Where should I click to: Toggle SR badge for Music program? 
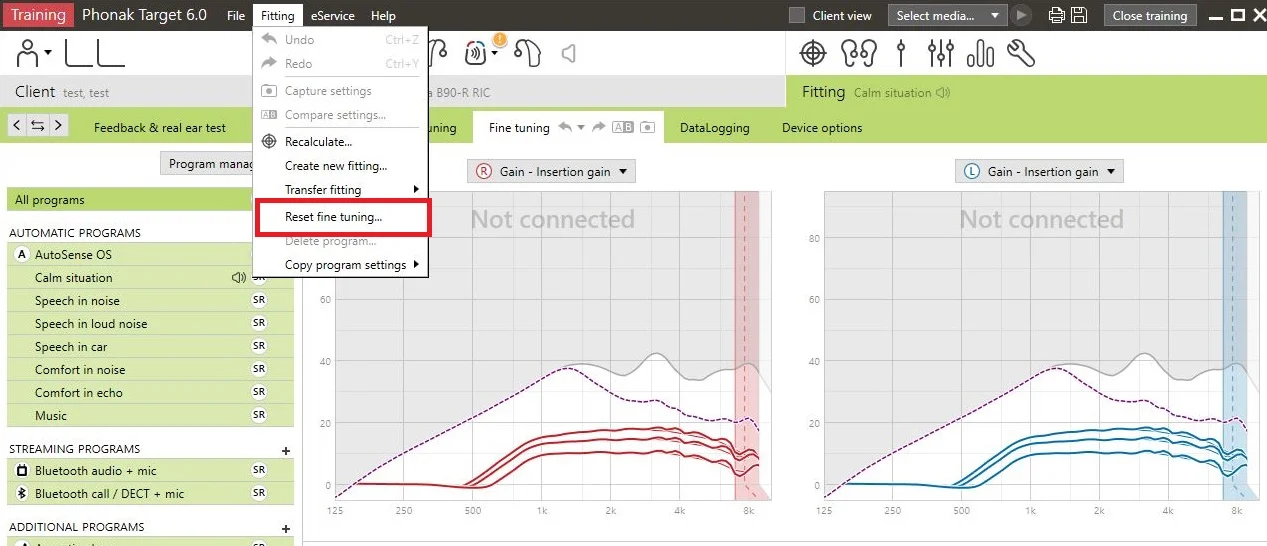[259, 415]
